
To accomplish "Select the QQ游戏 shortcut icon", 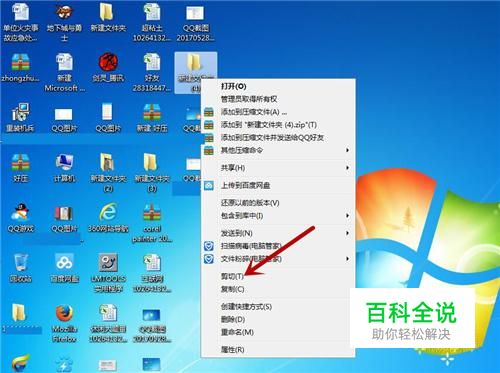I will (20, 218).
